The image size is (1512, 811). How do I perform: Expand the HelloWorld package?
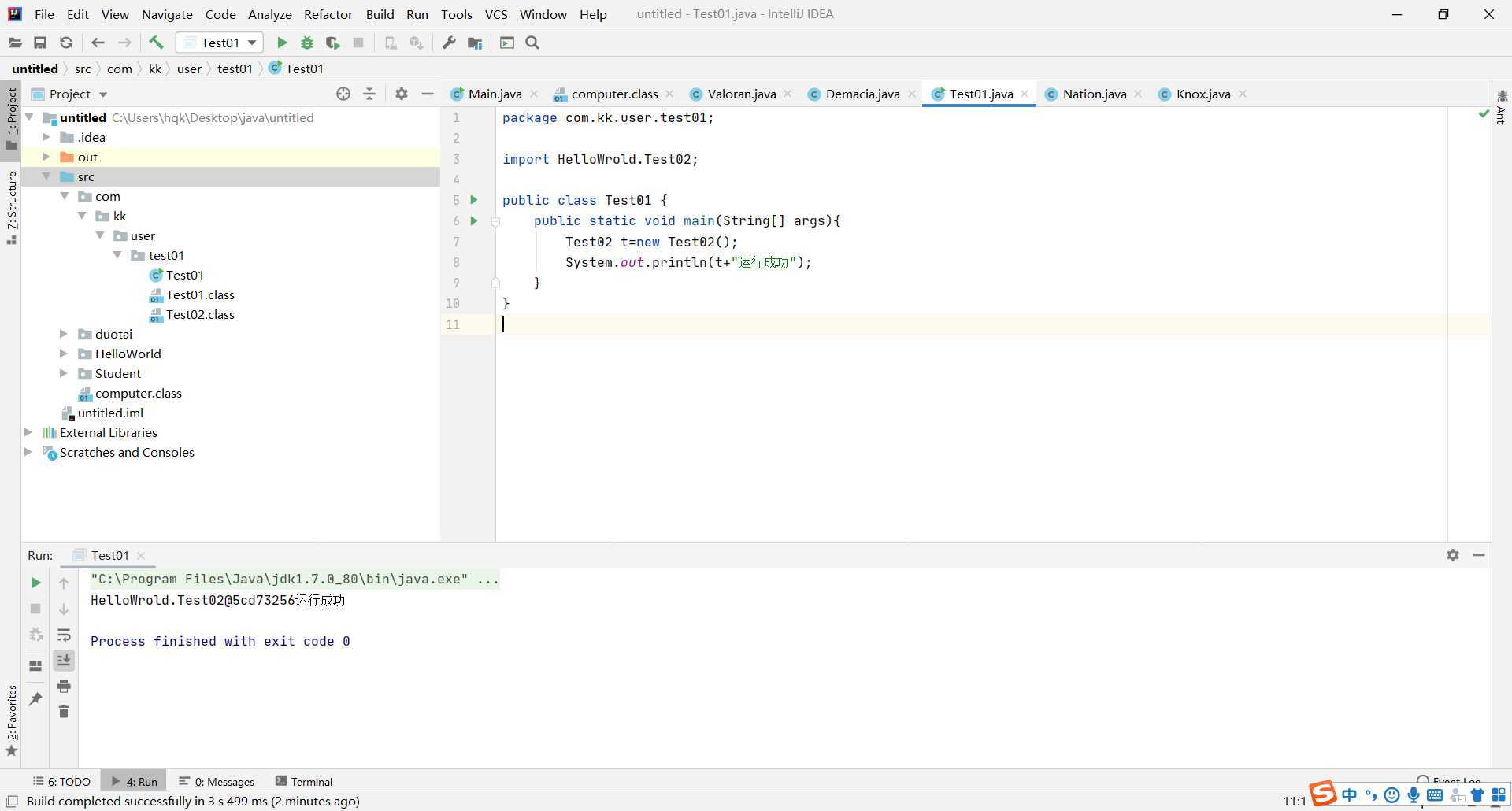[64, 354]
